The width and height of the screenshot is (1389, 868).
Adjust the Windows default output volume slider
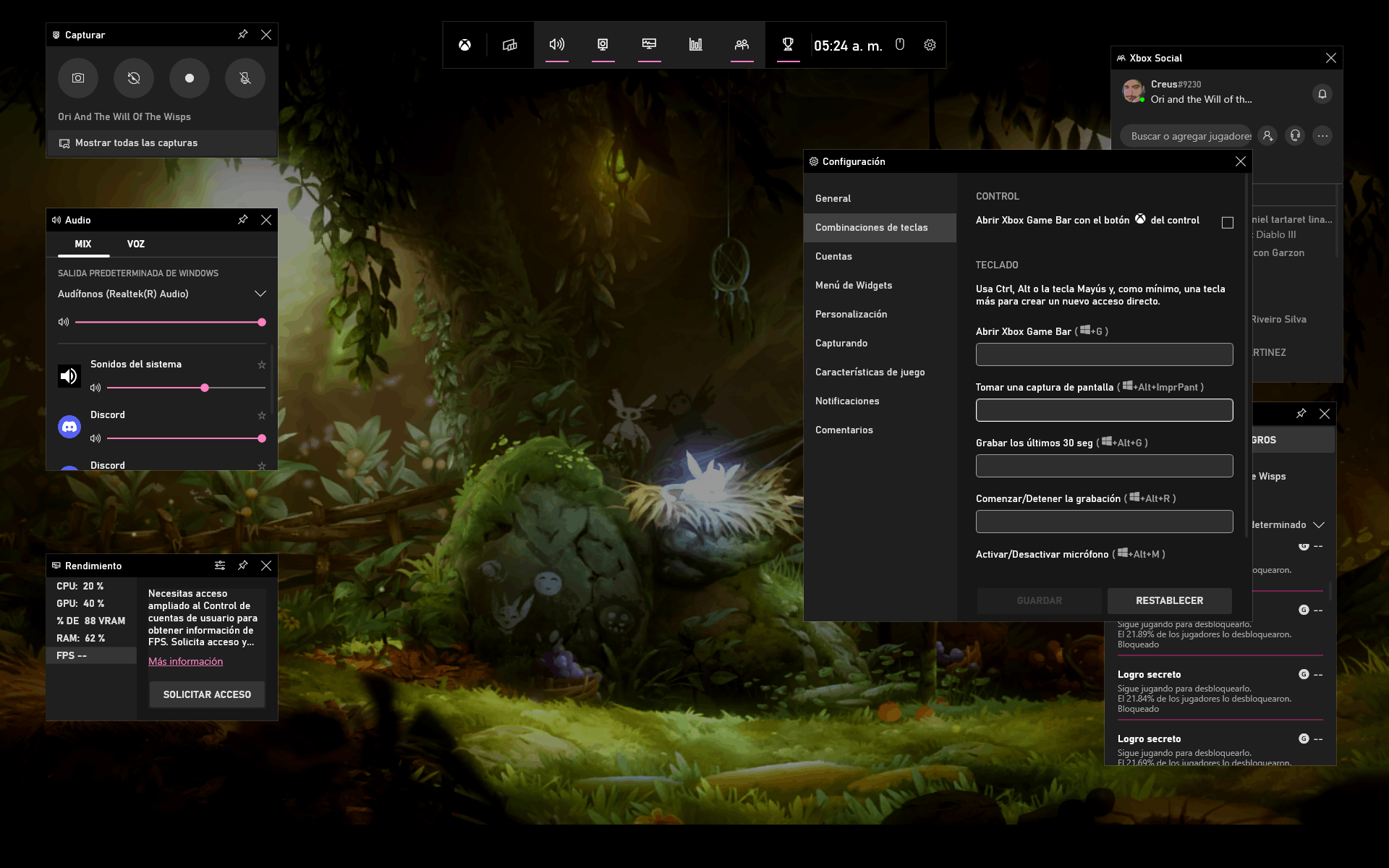(171, 323)
